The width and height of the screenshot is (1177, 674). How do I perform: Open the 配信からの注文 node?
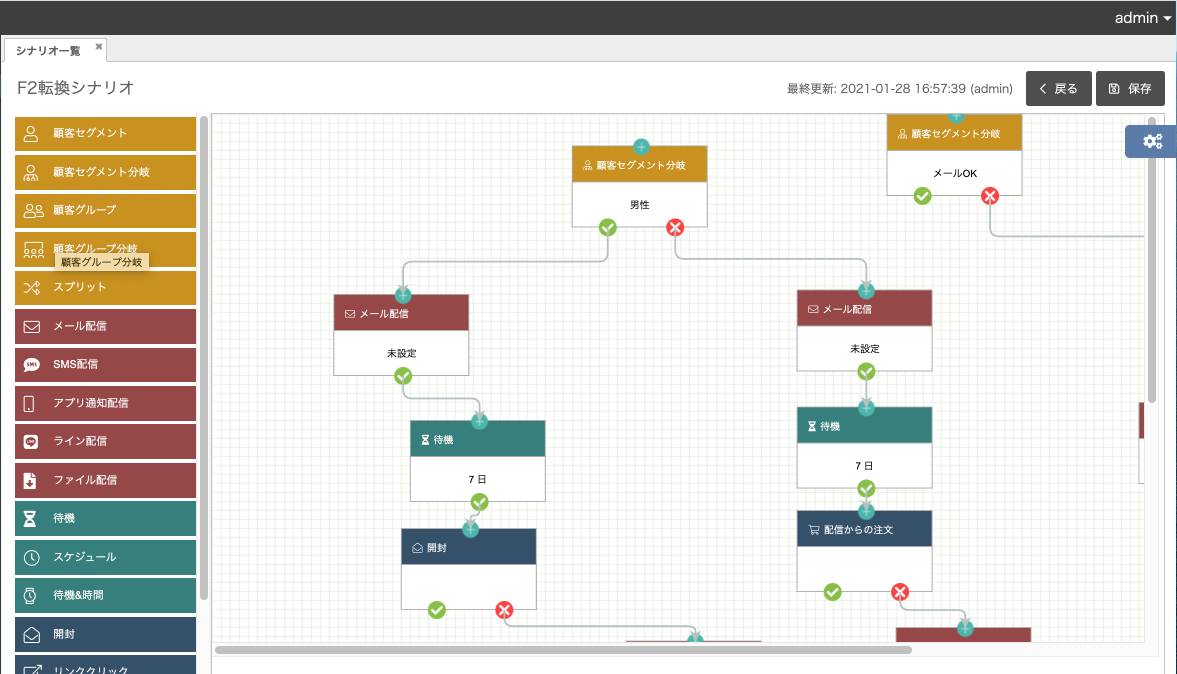(x=864, y=530)
